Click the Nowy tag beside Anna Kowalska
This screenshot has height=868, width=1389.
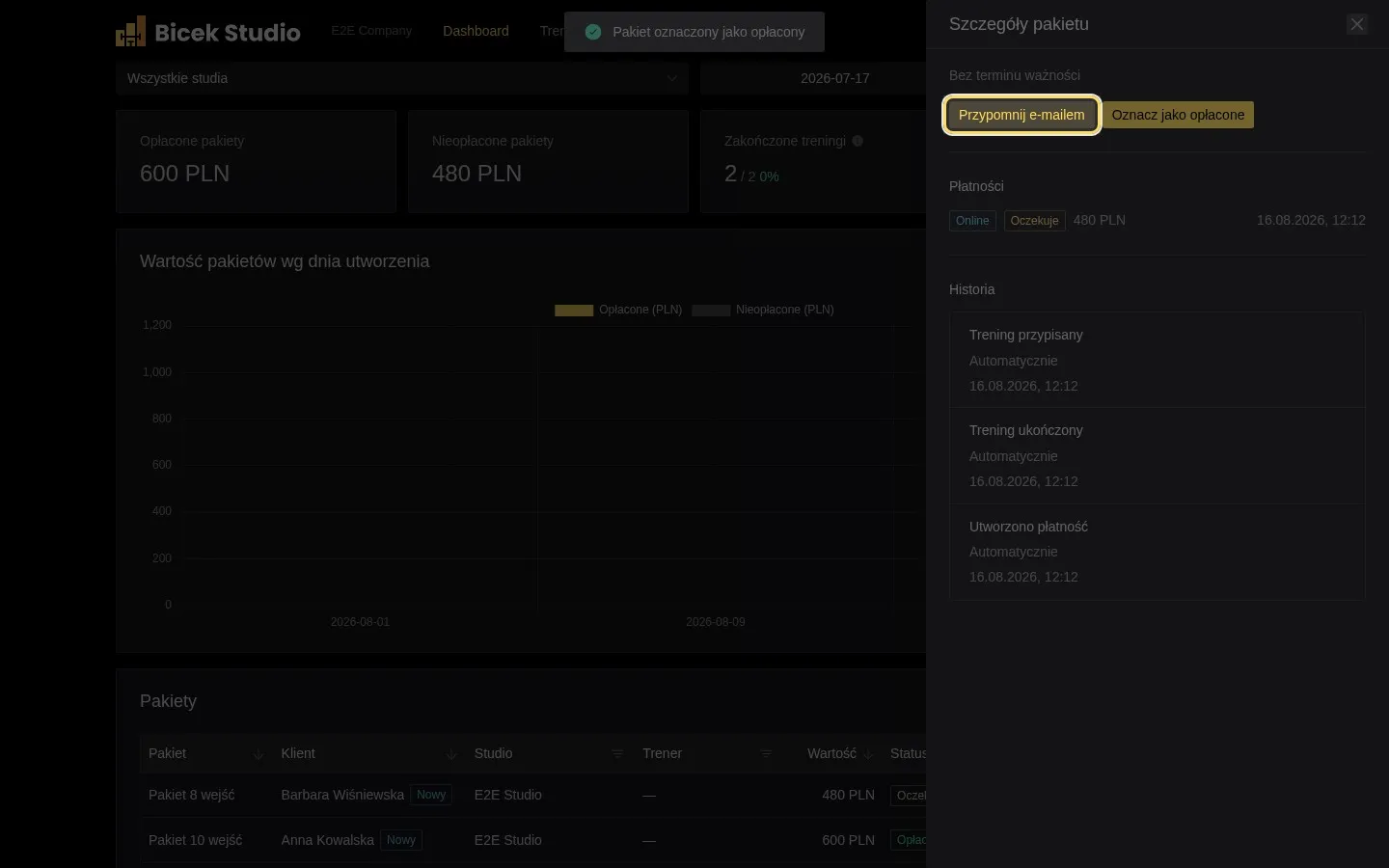coord(401,840)
